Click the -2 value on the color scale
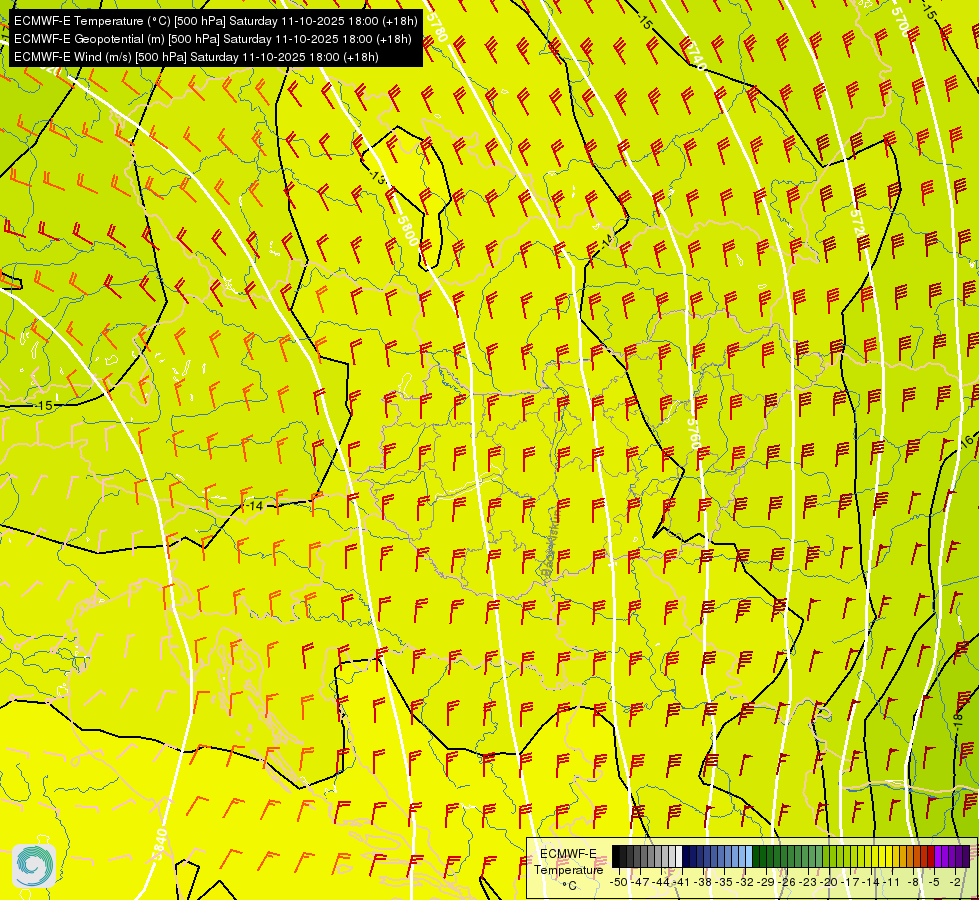 pyautogui.click(x=955, y=882)
